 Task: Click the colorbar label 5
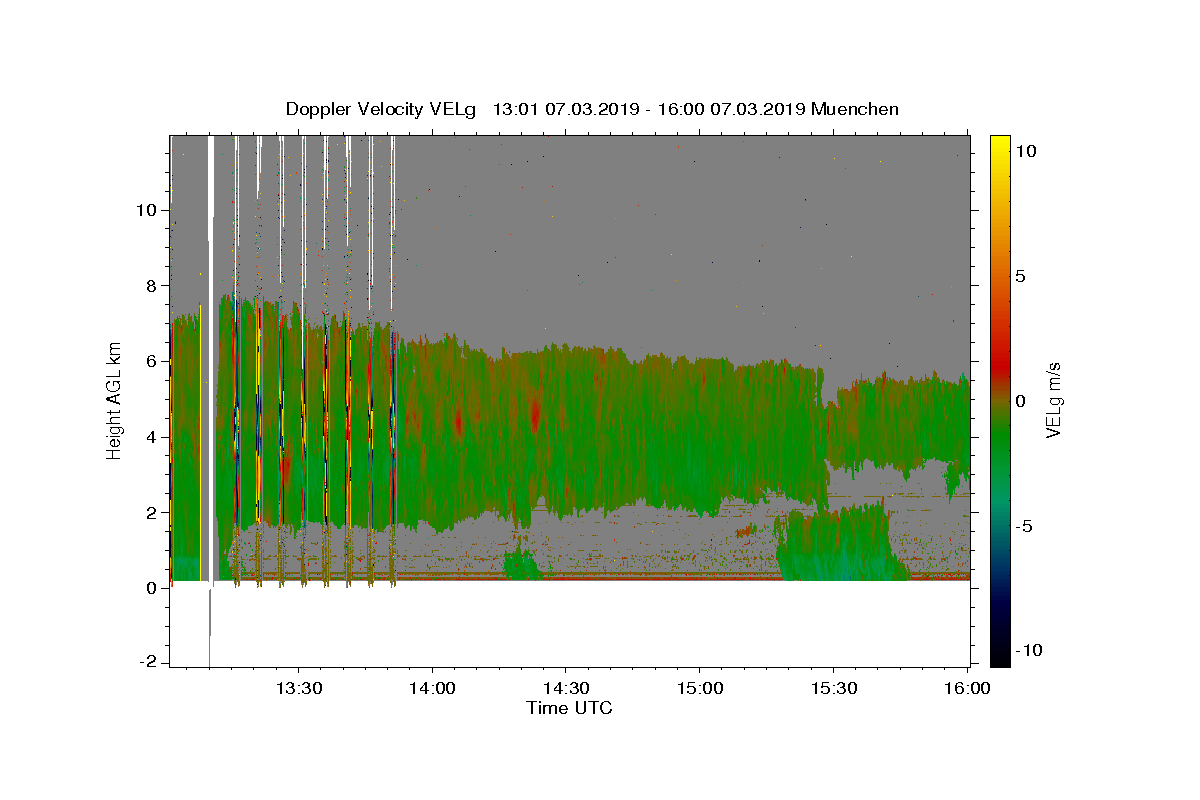(1020, 276)
